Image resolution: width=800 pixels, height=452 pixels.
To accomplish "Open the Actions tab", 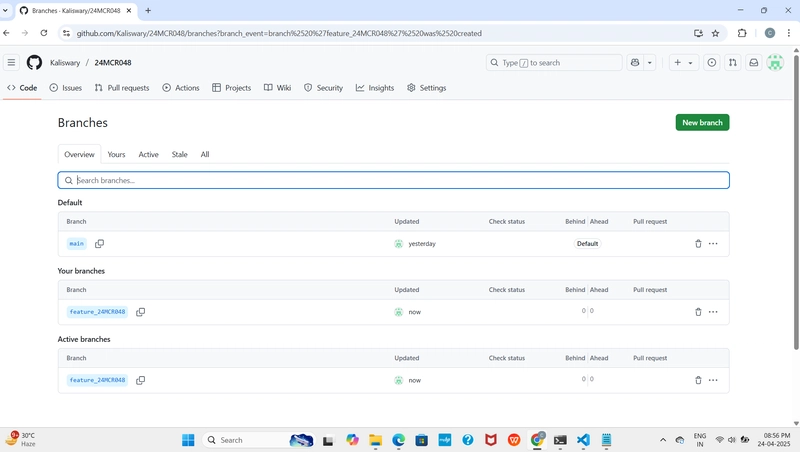I will pos(181,88).
